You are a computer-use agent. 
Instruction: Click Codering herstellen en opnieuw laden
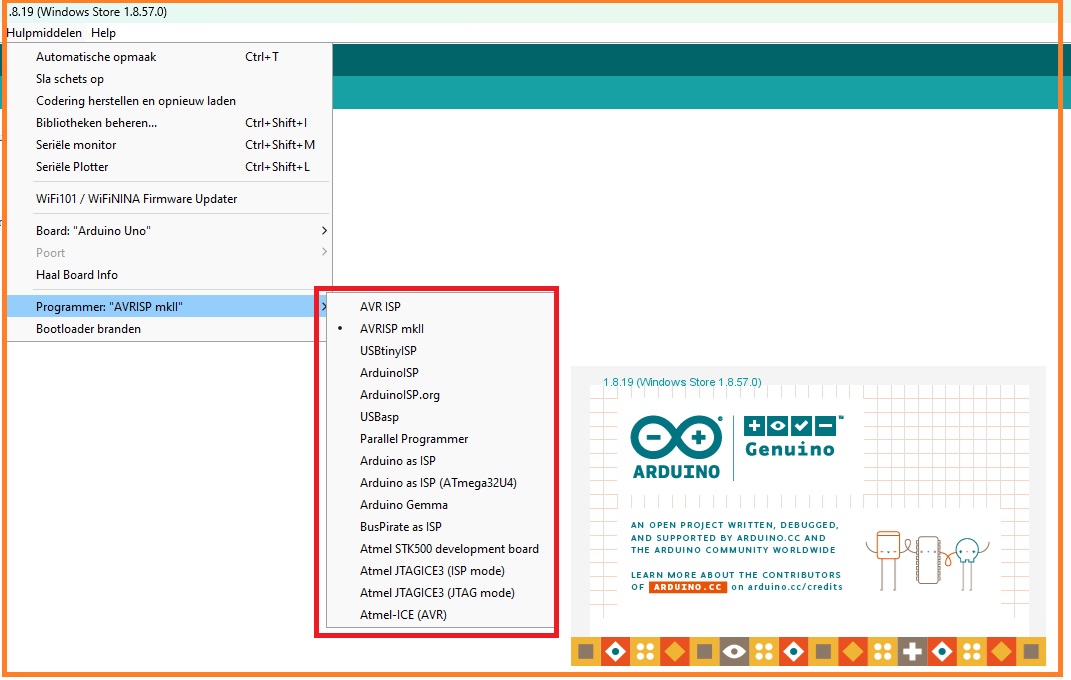(169, 100)
